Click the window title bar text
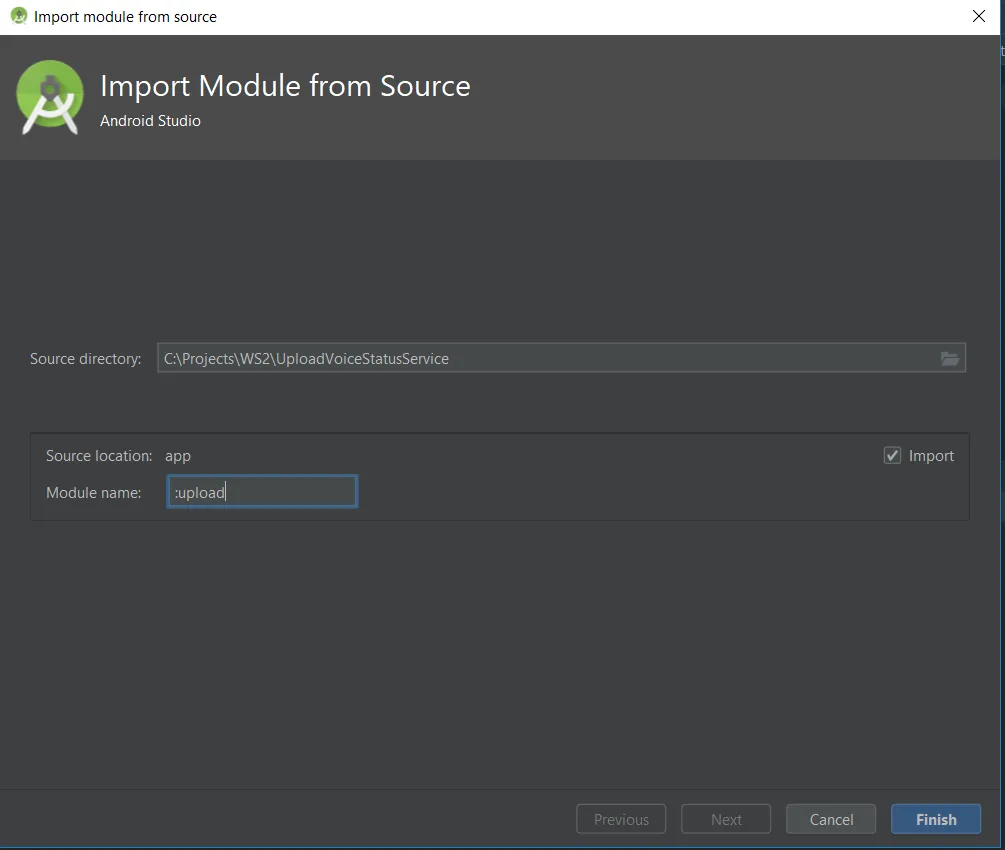This screenshot has width=1005, height=850. (x=125, y=16)
